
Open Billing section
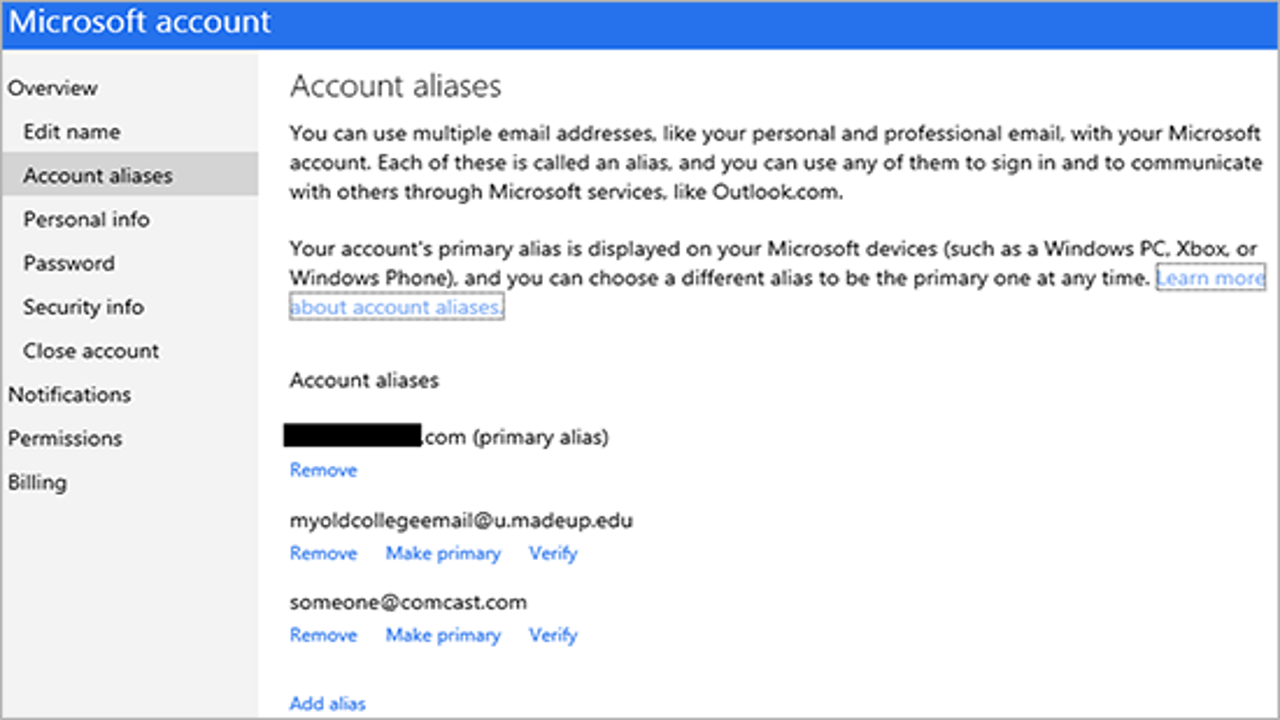pos(37,482)
